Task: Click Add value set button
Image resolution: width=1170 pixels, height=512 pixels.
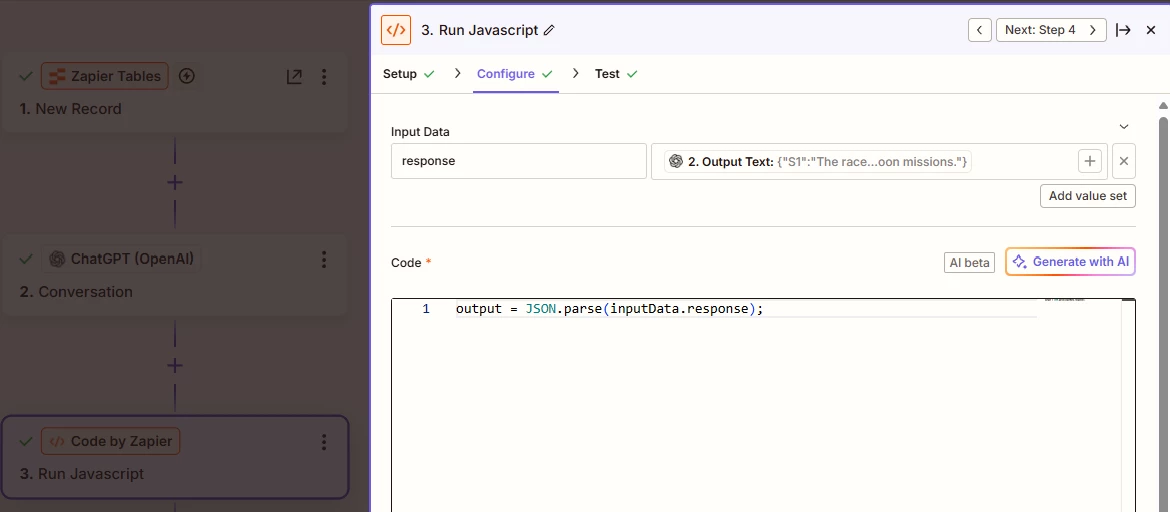Action: pyautogui.click(x=1088, y=196)
